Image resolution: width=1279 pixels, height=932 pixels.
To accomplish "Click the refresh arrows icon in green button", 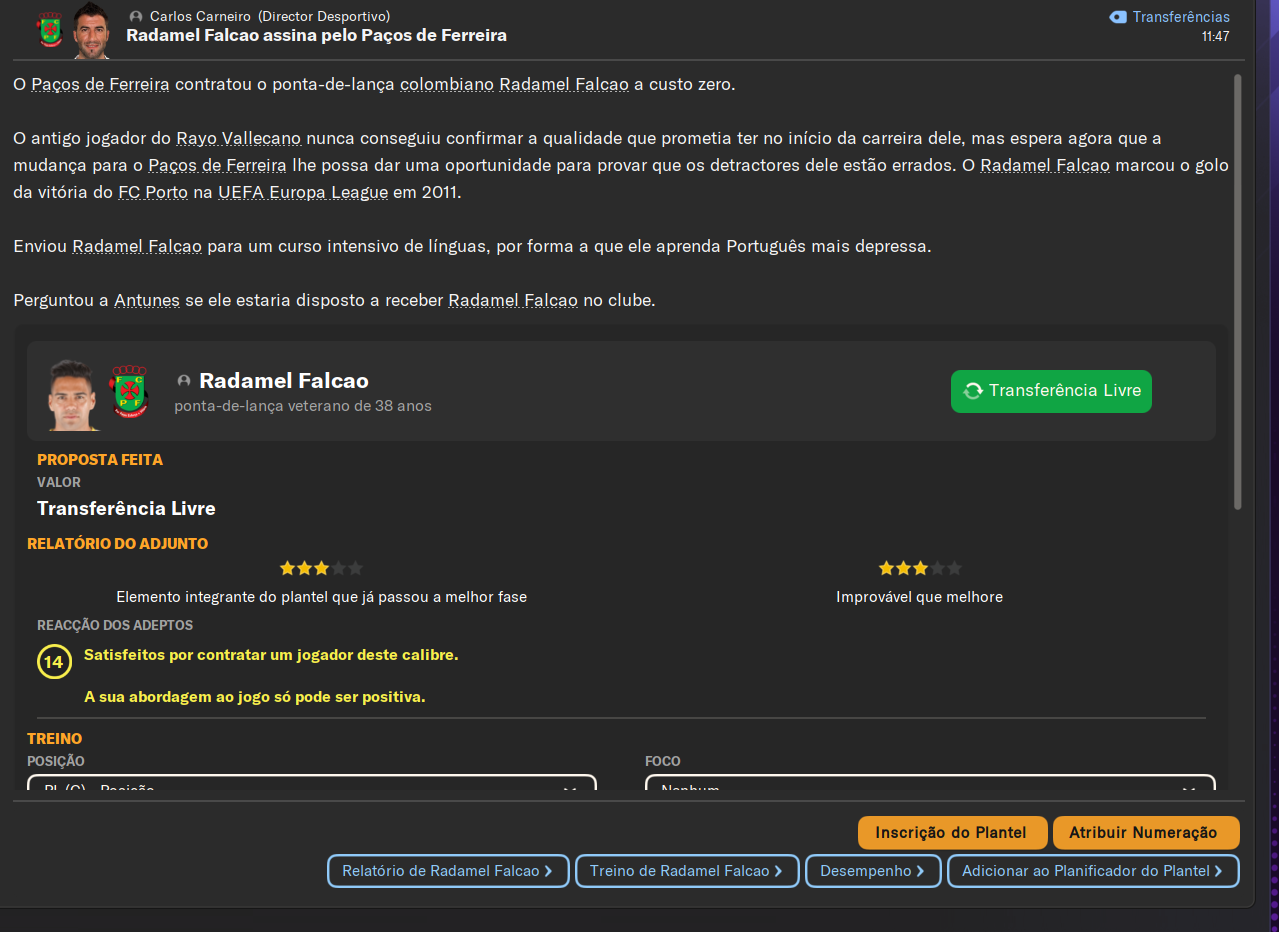I will (973, 391).
